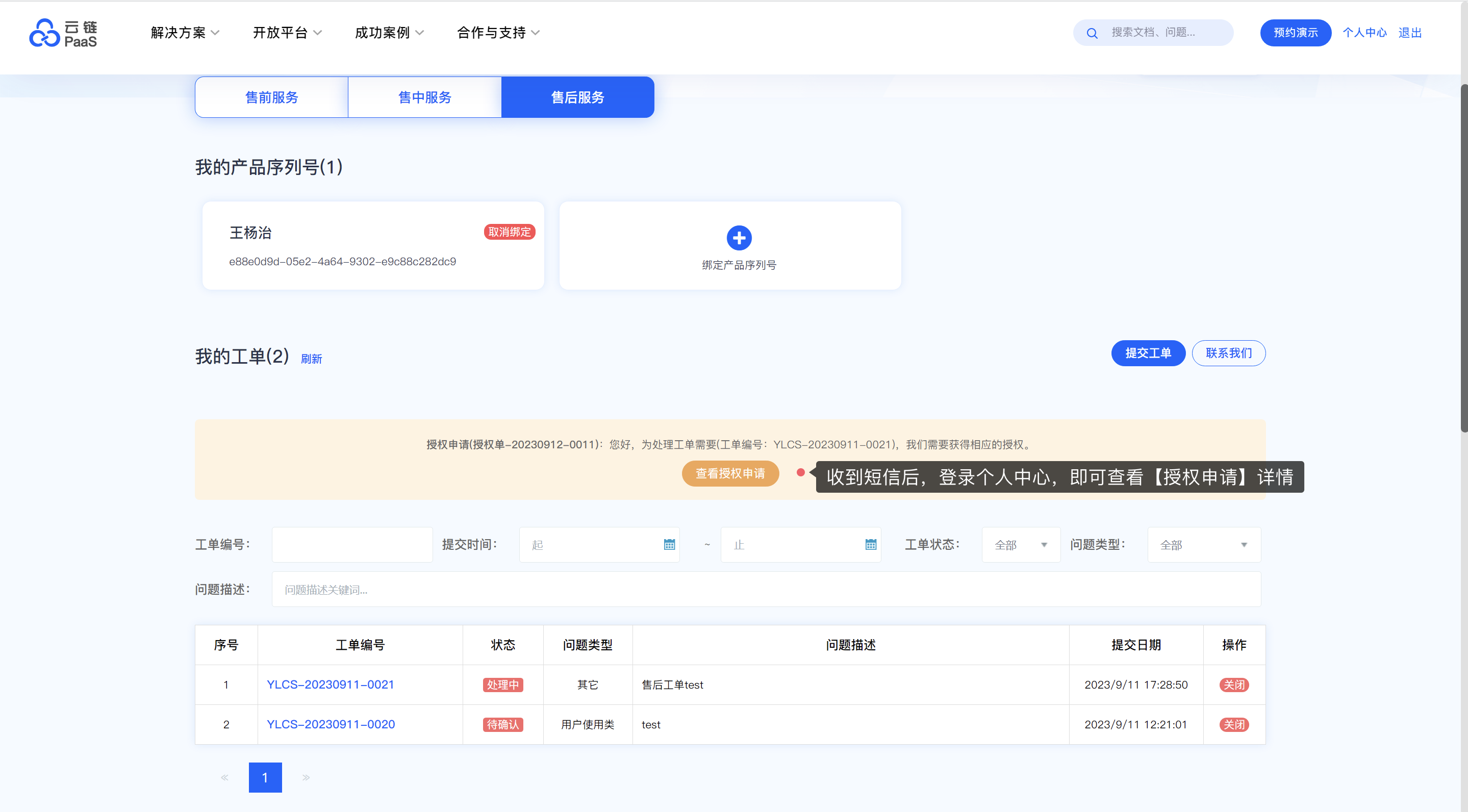This screenshot has width=1468, height=812.
Task: Go to previous page arrow
Action: pos(224,777)
